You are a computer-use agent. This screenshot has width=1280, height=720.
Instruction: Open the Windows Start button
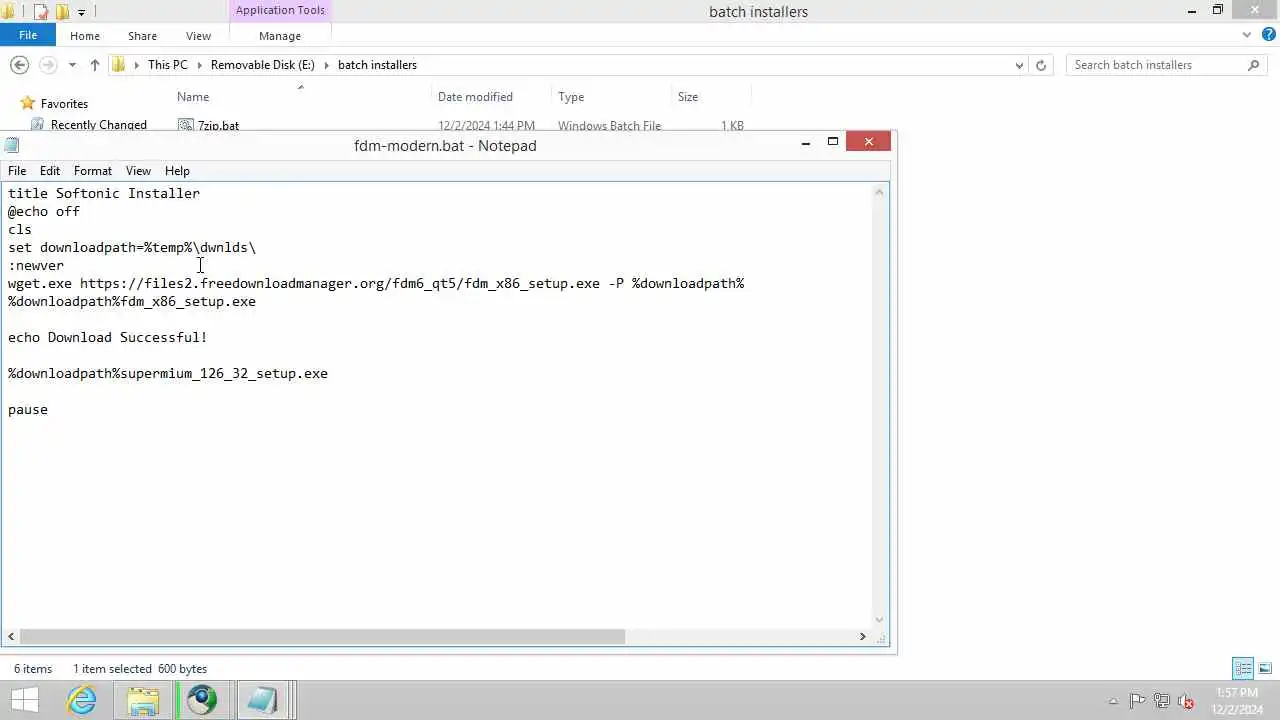click(24, 700)
